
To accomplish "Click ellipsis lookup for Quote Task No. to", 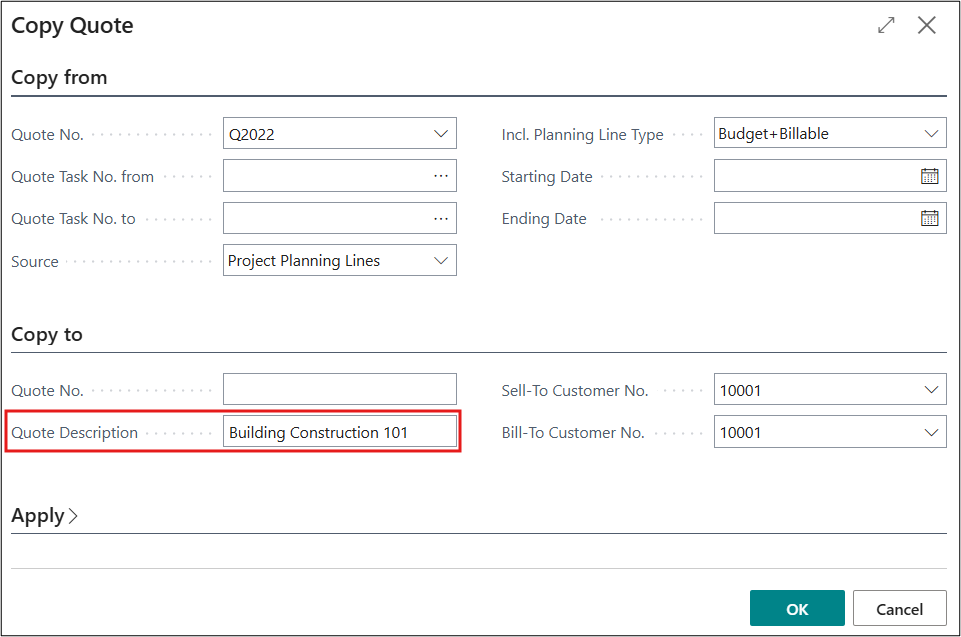I will 441,218.
